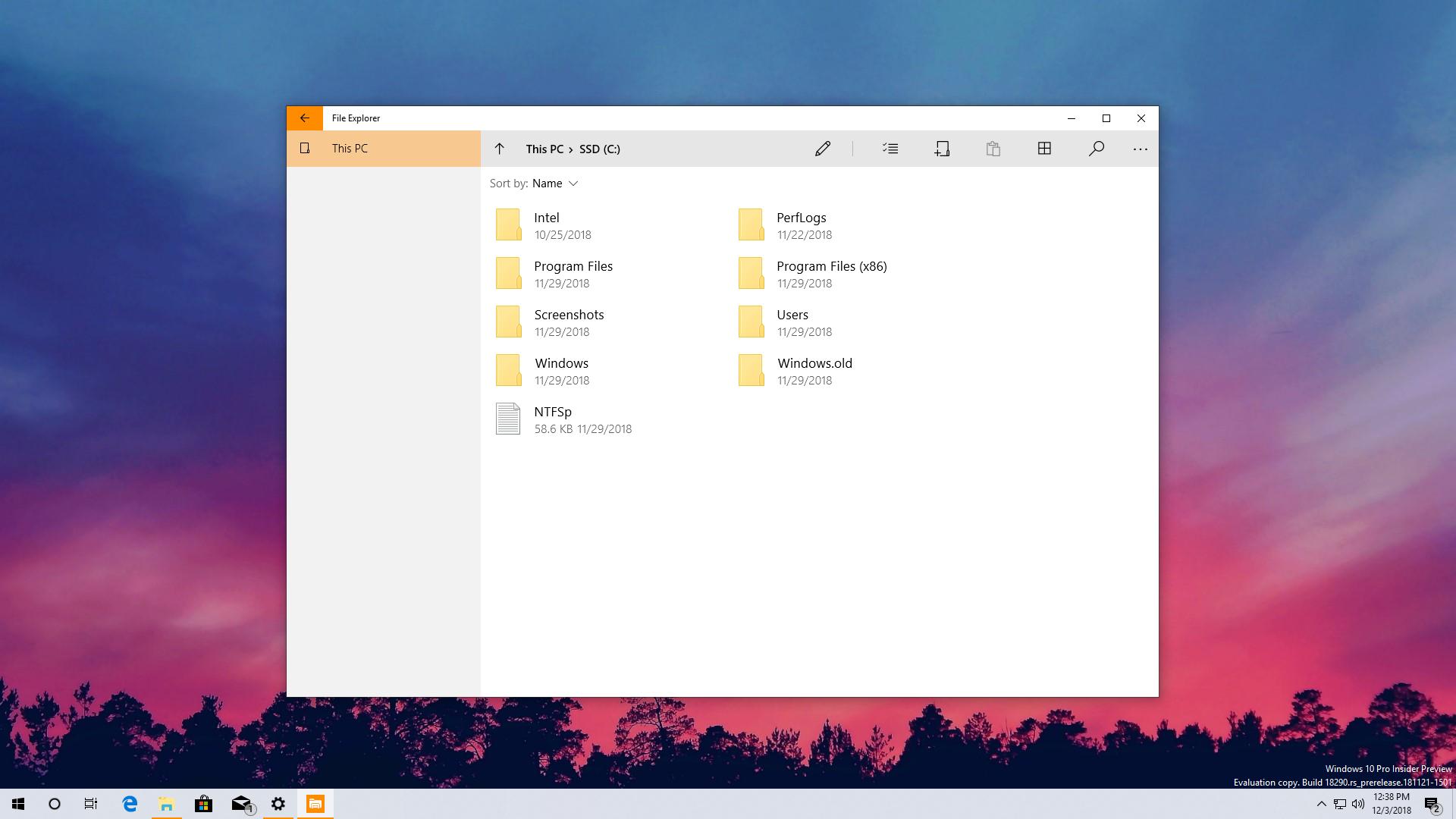The width and height of the screenshot is (1456, 819).
Task: Navigate to This PC via the breadcrumb
Action: click(x=543, y=149)
